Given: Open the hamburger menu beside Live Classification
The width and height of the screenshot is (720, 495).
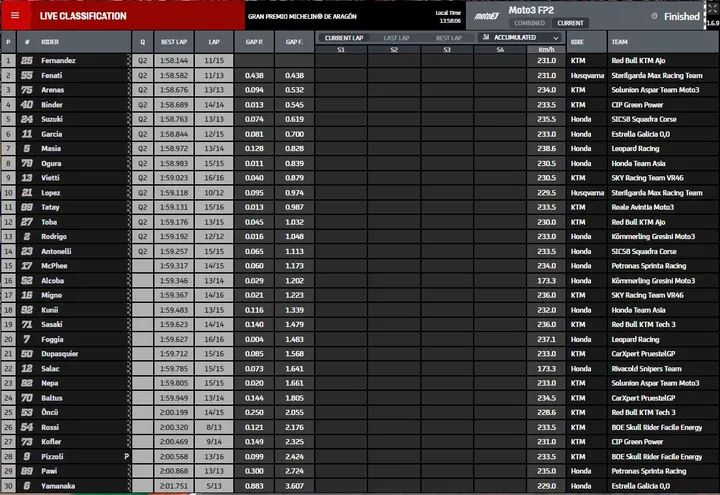Looking at the screenshot, I should point(15,16).
